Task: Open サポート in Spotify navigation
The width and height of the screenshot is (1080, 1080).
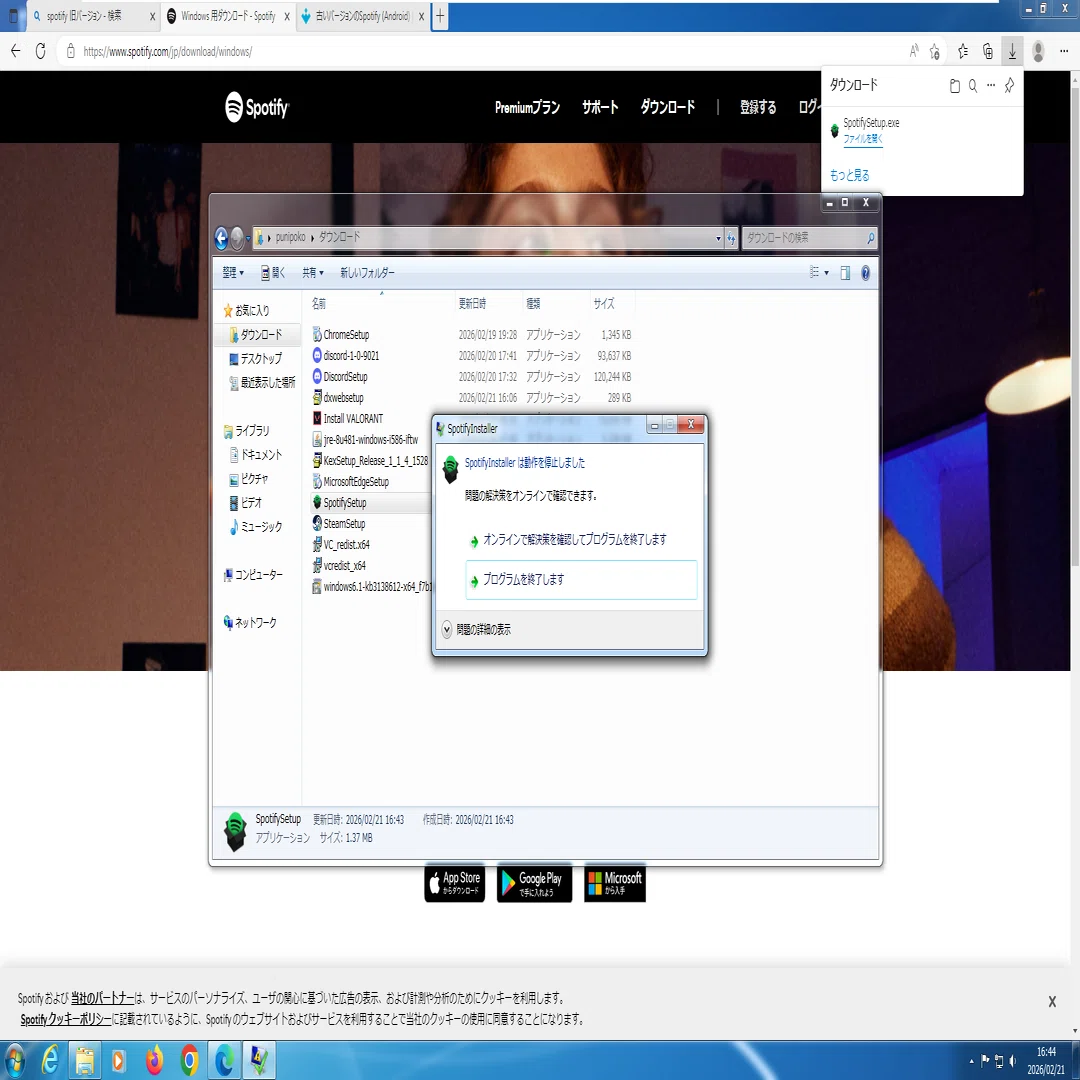Action: (600, 107)
